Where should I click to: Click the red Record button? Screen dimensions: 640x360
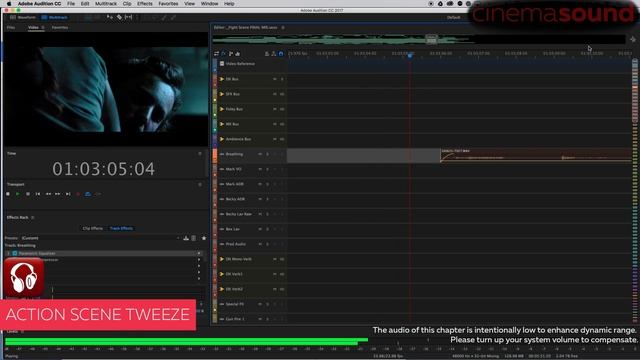(78, 194)
